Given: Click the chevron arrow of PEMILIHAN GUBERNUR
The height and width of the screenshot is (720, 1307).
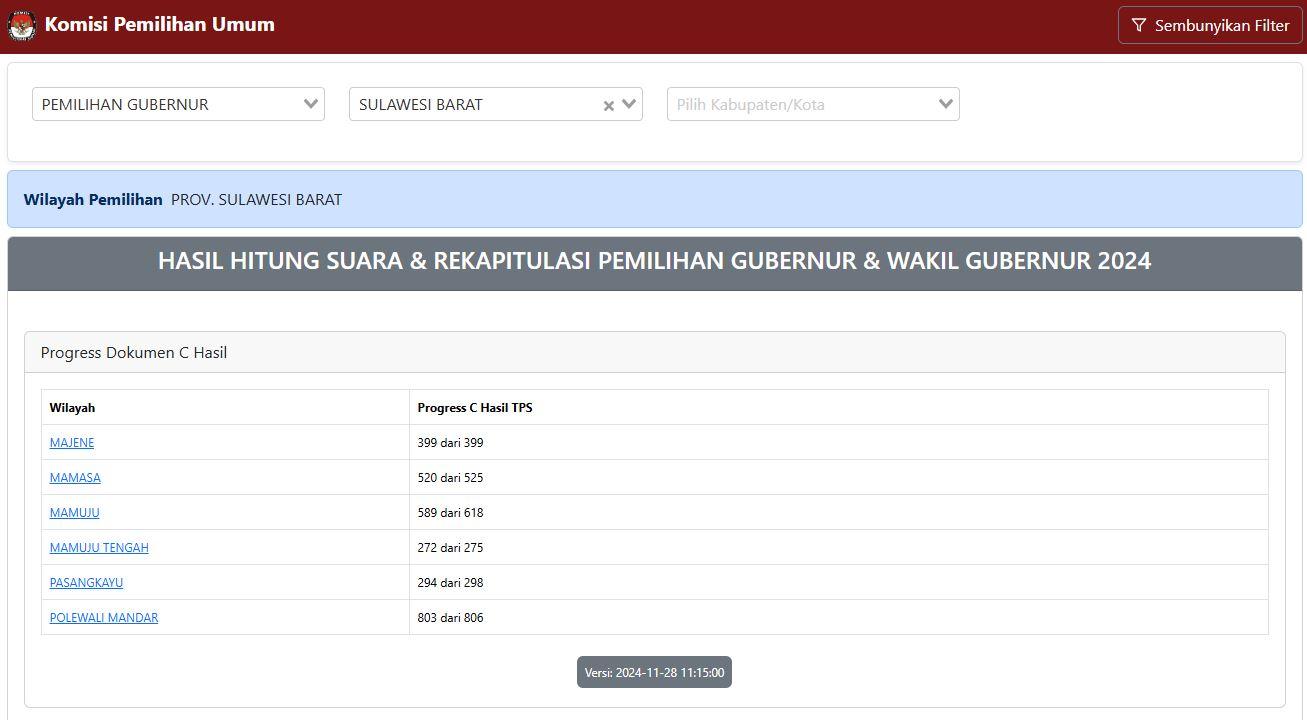Looking at the screenshot, I should click(310, 104).
